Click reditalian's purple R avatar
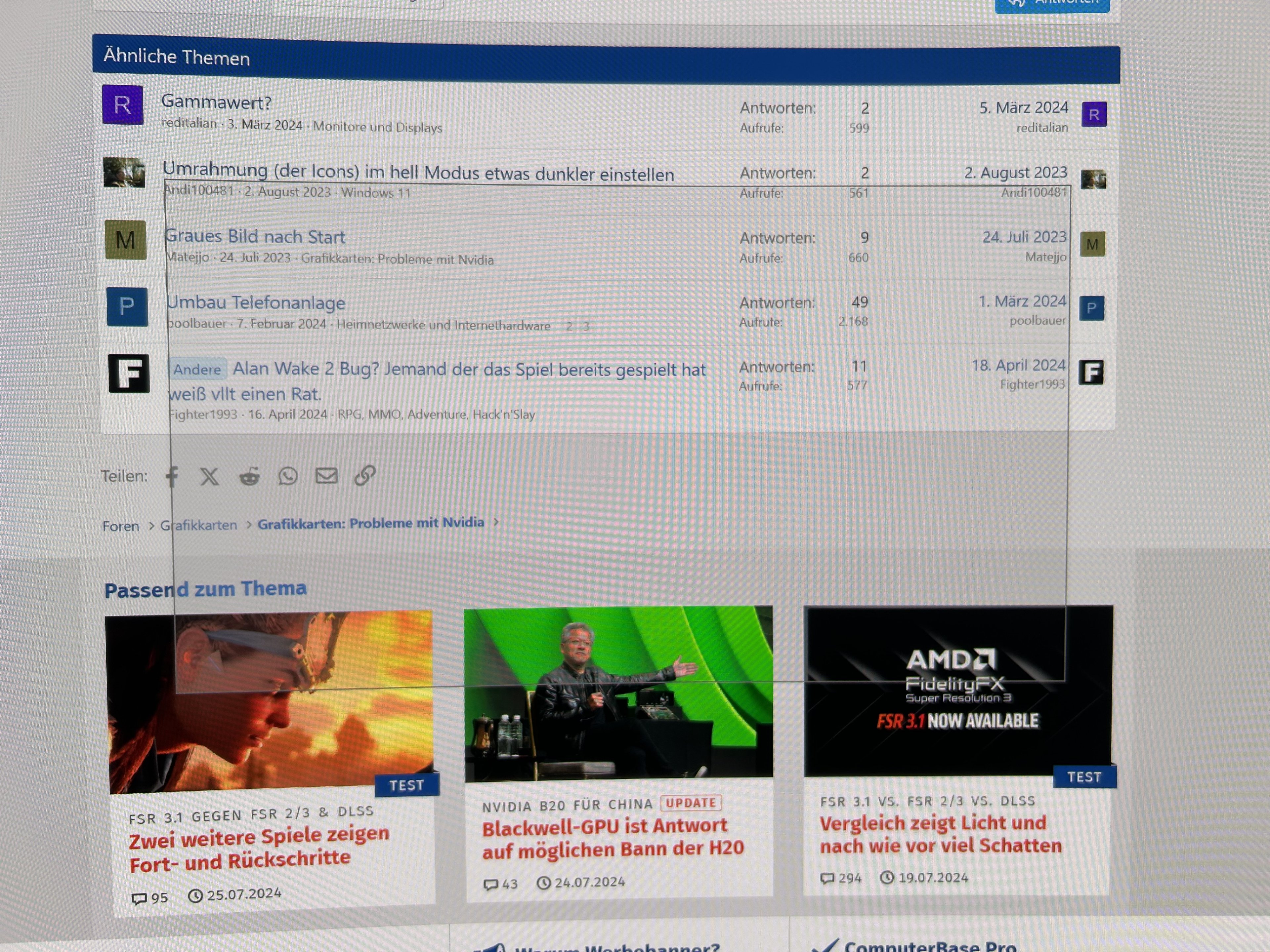 pyautogui.click(x=122, y=105)
